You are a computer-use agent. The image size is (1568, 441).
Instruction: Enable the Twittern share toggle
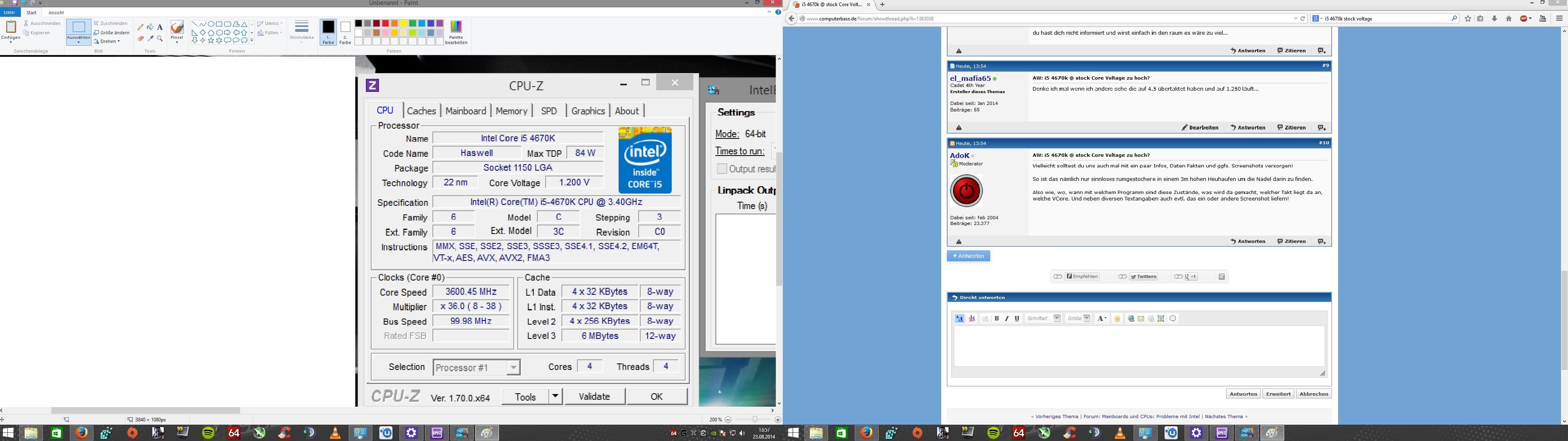1122,277
